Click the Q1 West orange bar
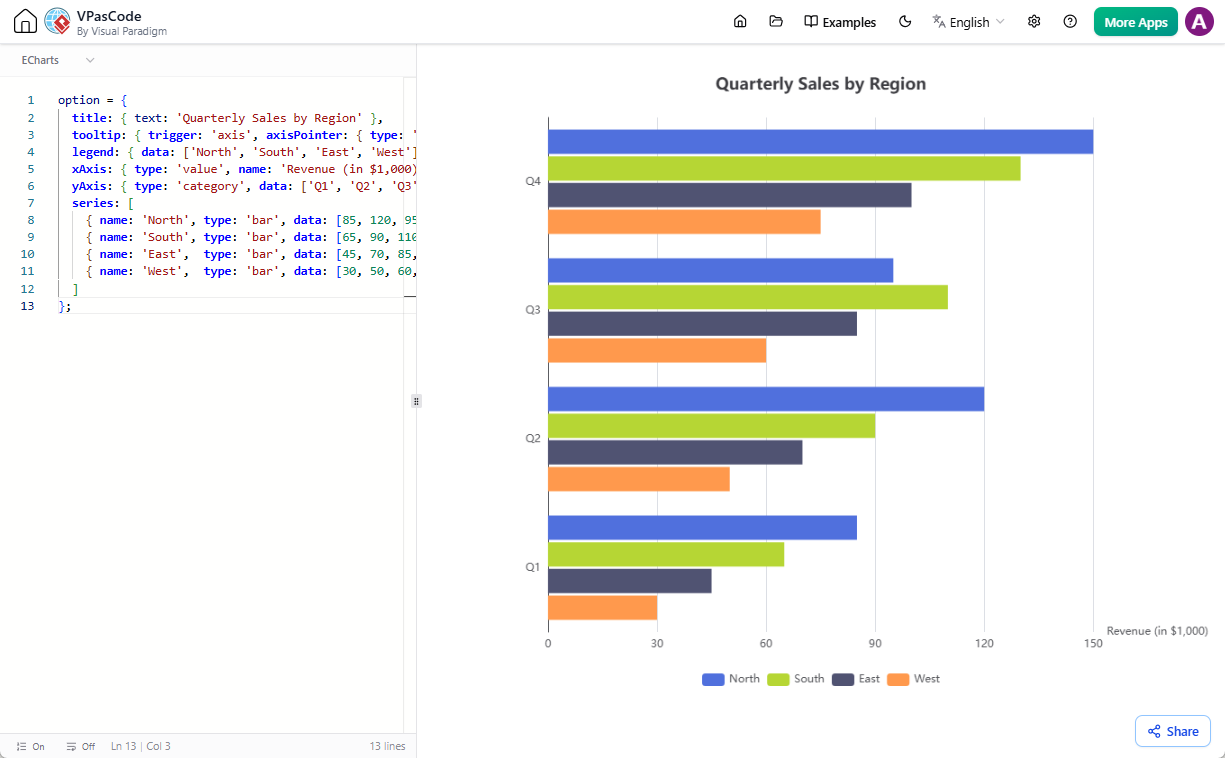 tap(602, 608)
